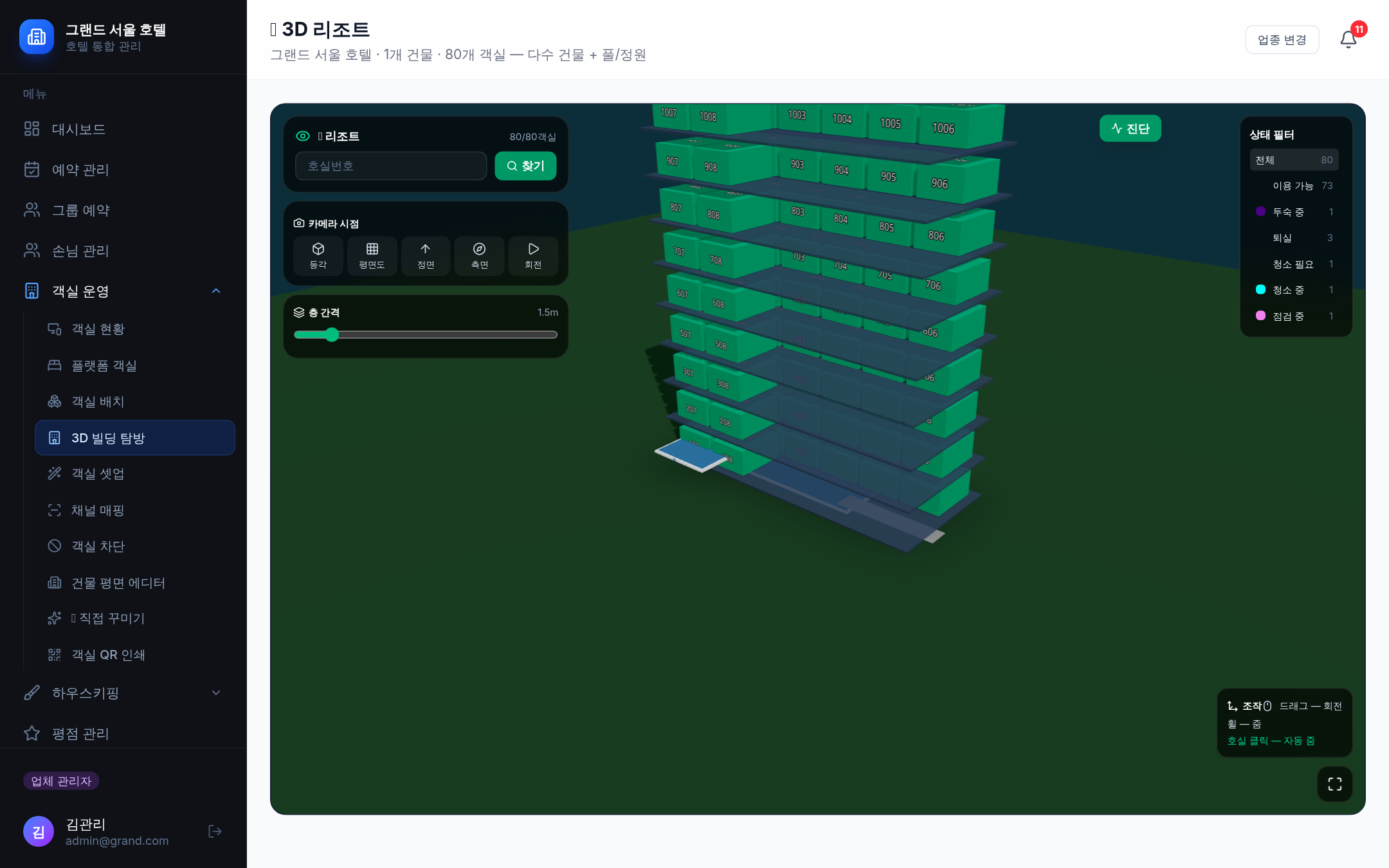Click the 김 user avatar
Image resolution: width=1389 pixels, height=868 pixels.
tap(39, 831)
